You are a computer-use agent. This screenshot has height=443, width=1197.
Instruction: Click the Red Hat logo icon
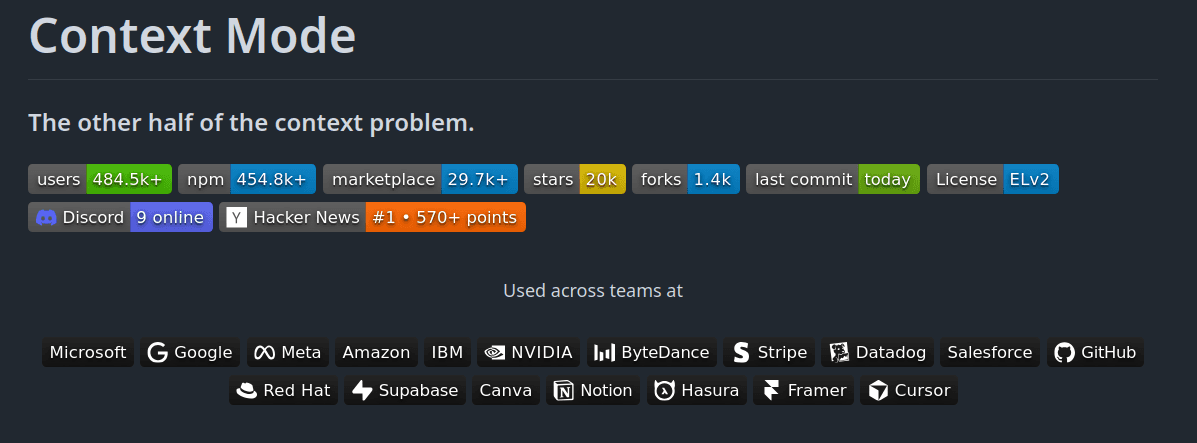tap(247, 391)
